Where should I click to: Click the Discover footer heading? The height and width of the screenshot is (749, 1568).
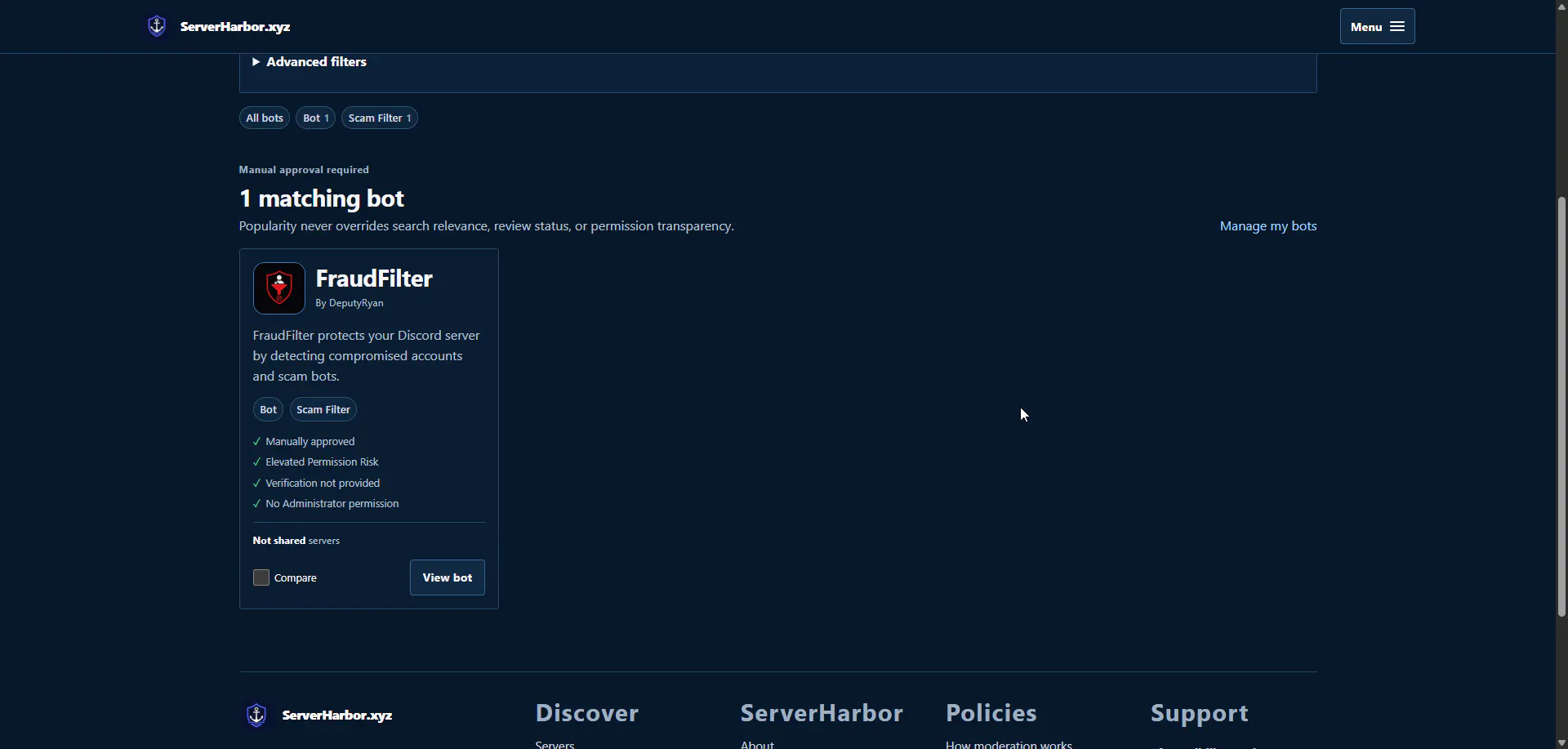[587, 713]
